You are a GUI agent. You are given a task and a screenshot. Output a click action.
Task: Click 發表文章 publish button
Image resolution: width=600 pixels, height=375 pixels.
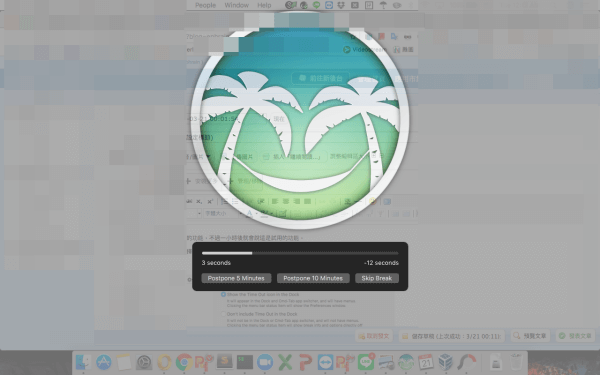click(576, 336)
